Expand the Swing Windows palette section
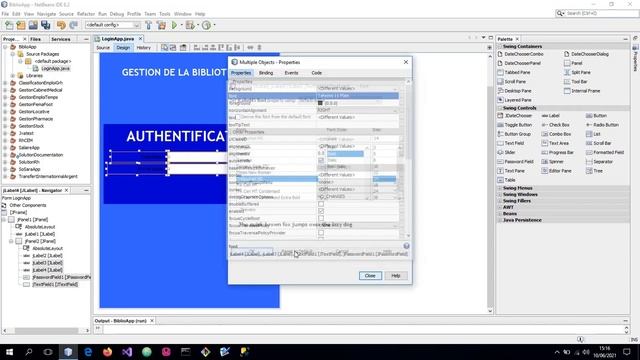 coord(500,195)
